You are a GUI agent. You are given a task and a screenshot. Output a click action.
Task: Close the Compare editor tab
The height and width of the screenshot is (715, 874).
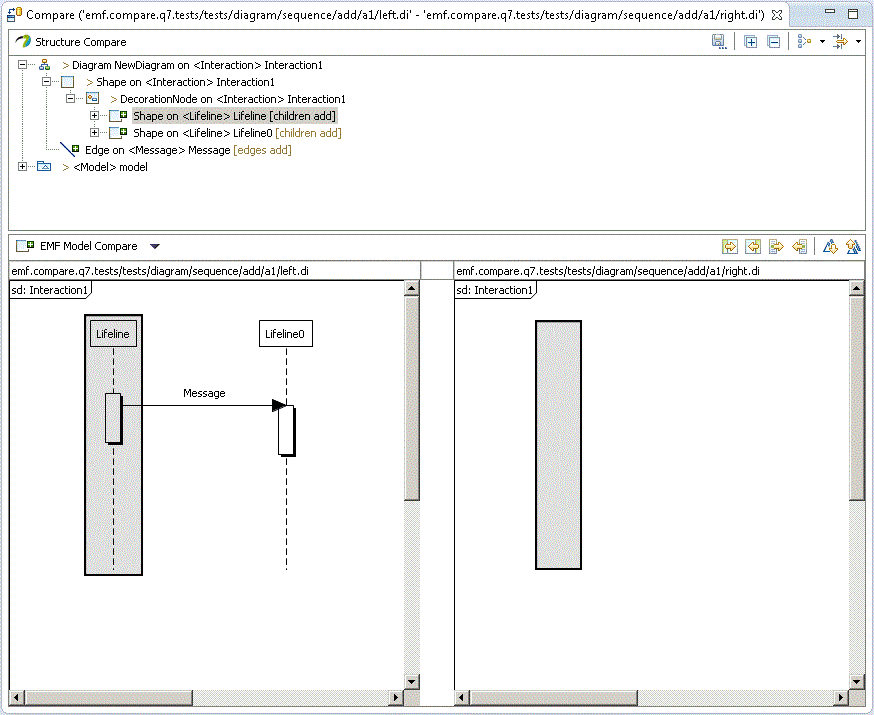(x=777, y=15)
